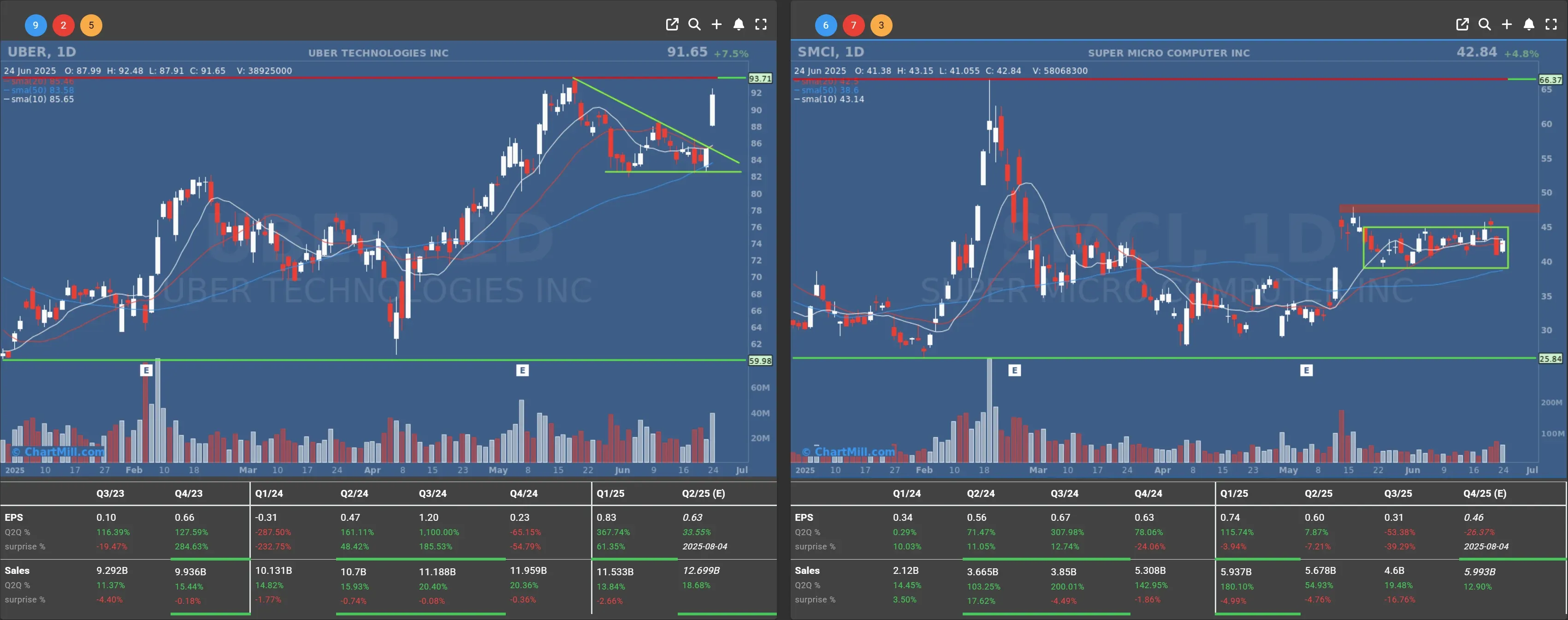
Task: Click SMCI sales value 5.937B
Action: click(x=1237, y=572)
